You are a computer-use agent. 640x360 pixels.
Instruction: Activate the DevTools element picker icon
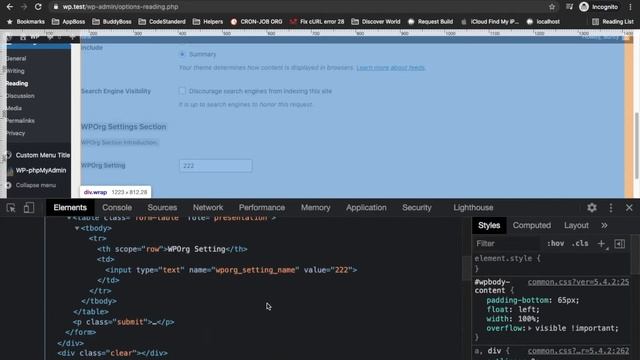(x=11, y=208)
